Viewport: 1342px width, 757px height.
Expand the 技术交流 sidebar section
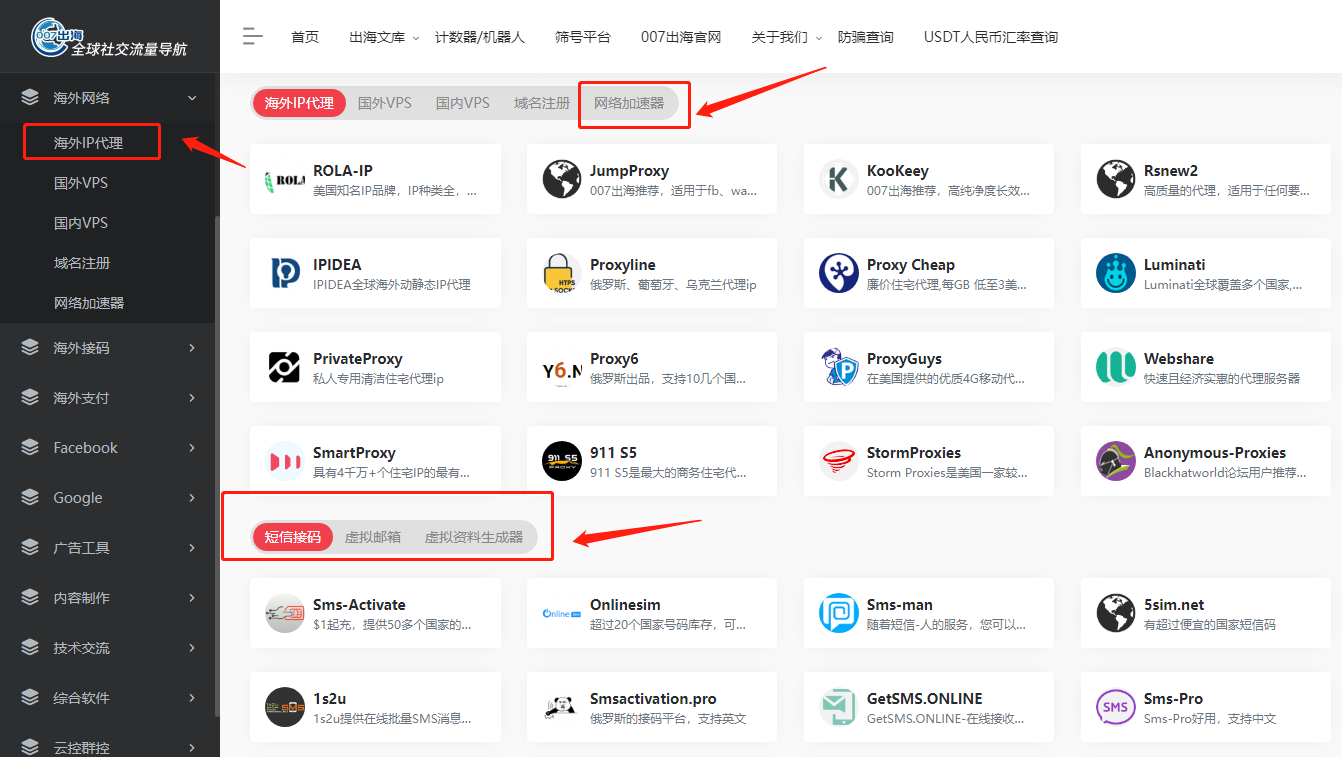tap(108, 648)
